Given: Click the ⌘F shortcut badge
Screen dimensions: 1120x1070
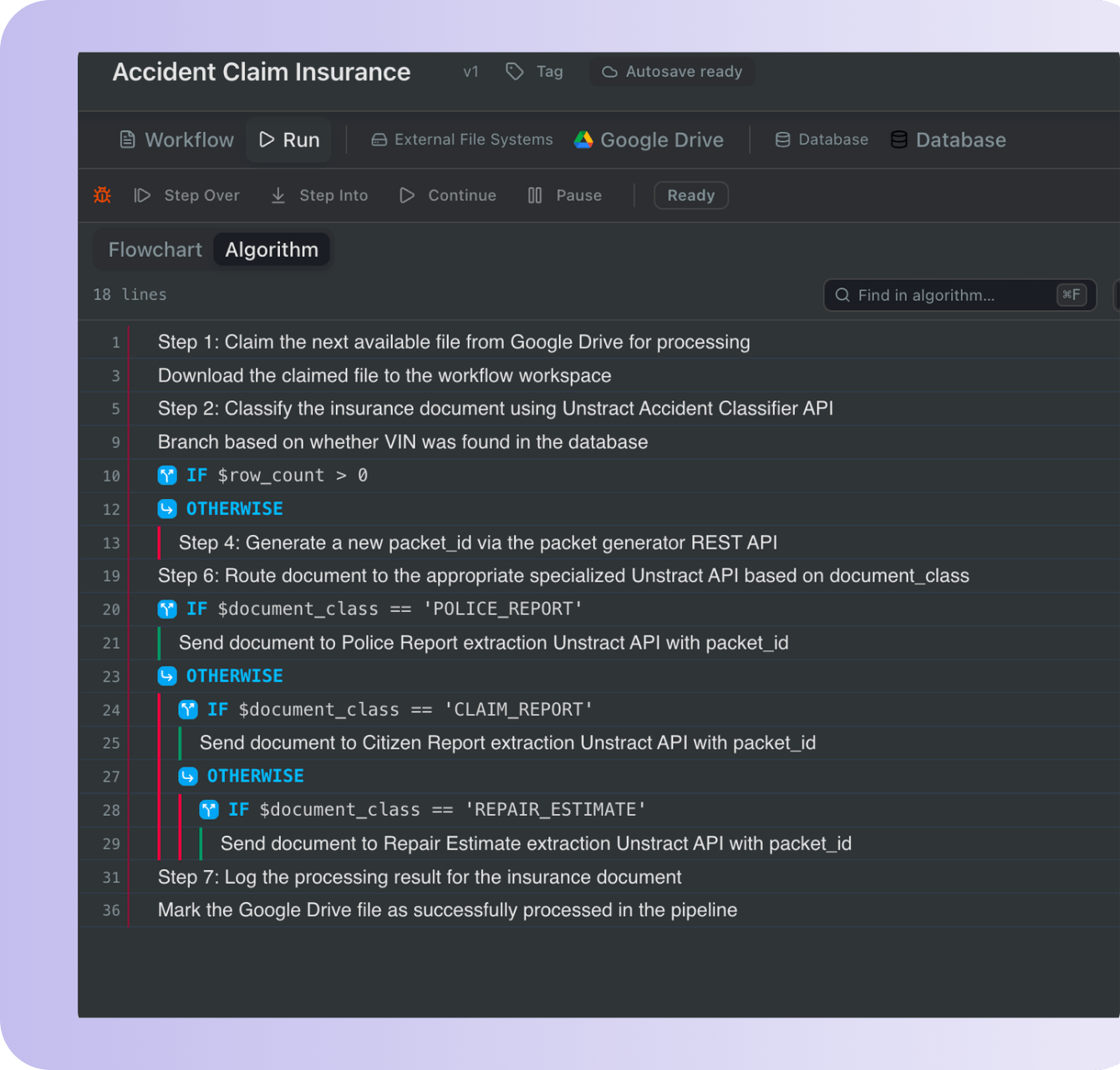Looking at the screenshot, I should tap(1072, 294).
